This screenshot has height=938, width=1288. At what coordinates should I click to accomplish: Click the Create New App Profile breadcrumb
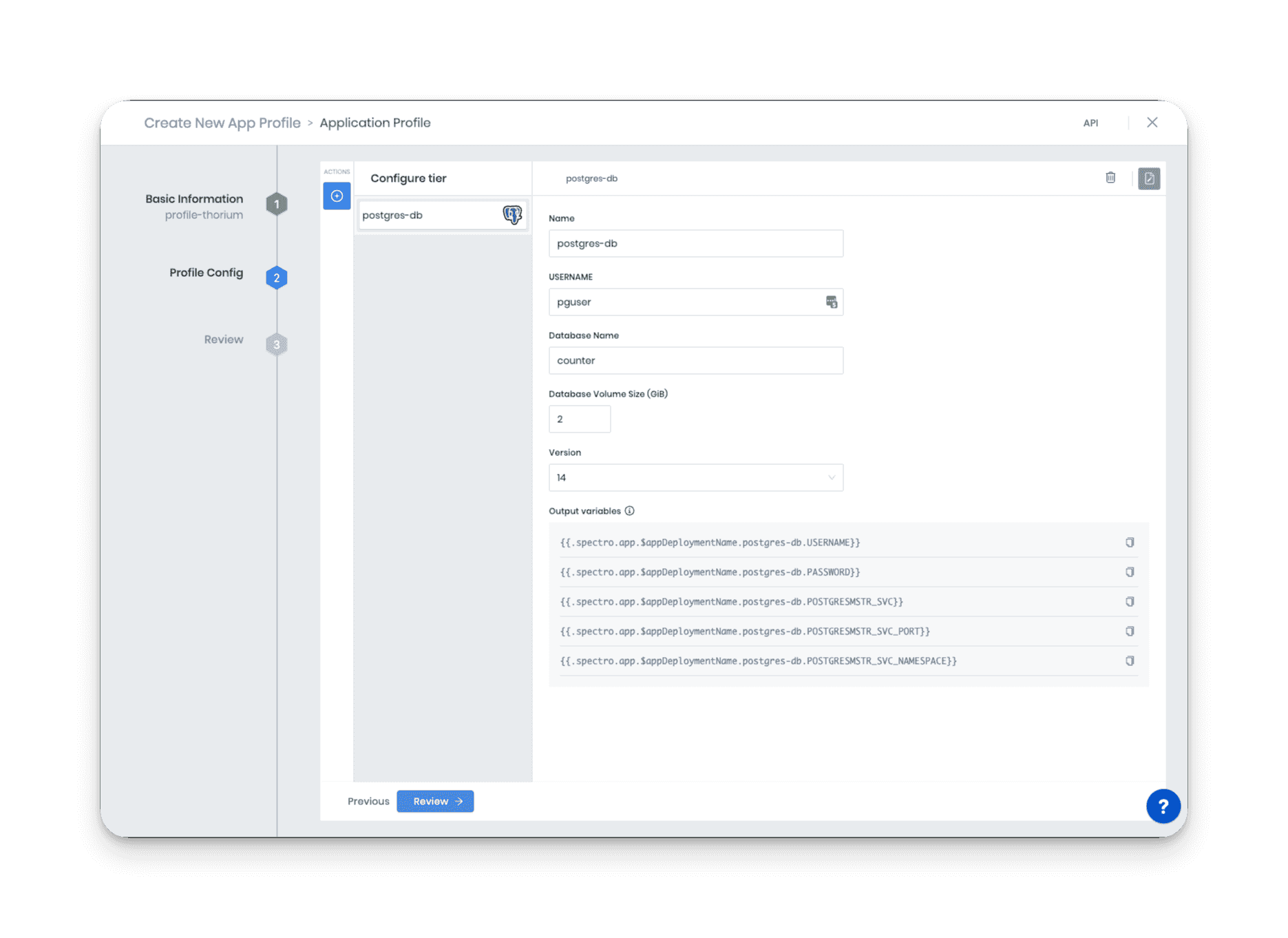click(x=222, y=123)
